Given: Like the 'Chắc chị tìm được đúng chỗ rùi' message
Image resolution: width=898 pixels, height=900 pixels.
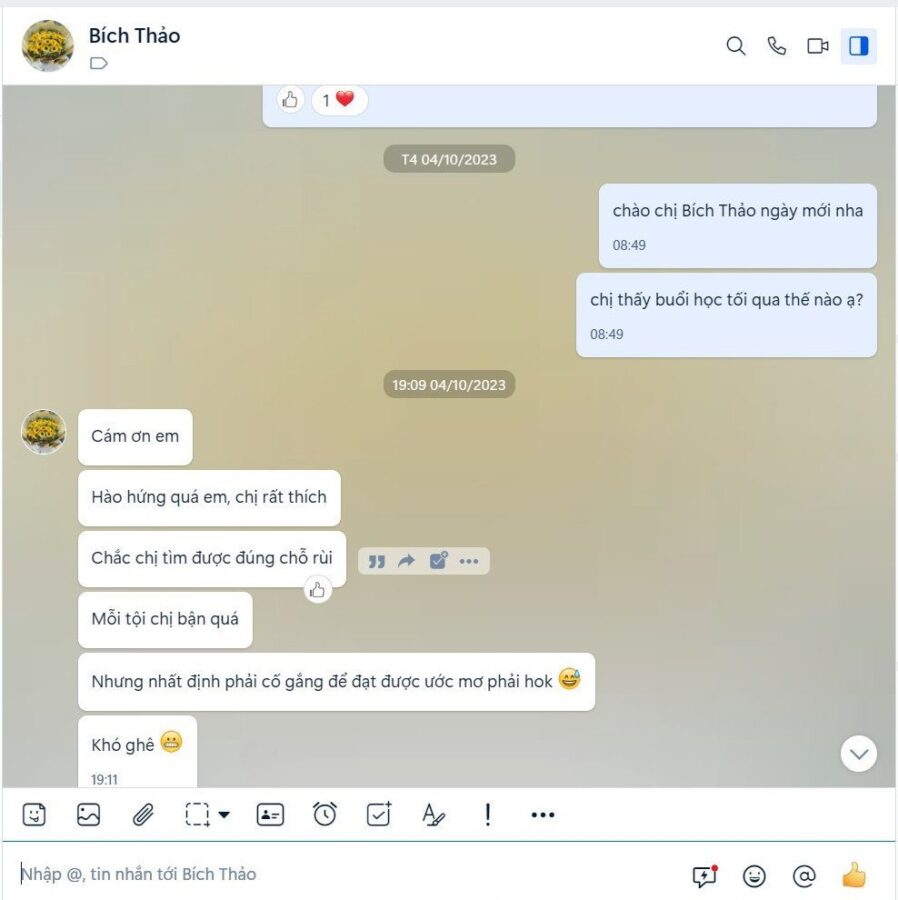Looking at the screenshot, I should pyautogui.click(x=317, y=590).
